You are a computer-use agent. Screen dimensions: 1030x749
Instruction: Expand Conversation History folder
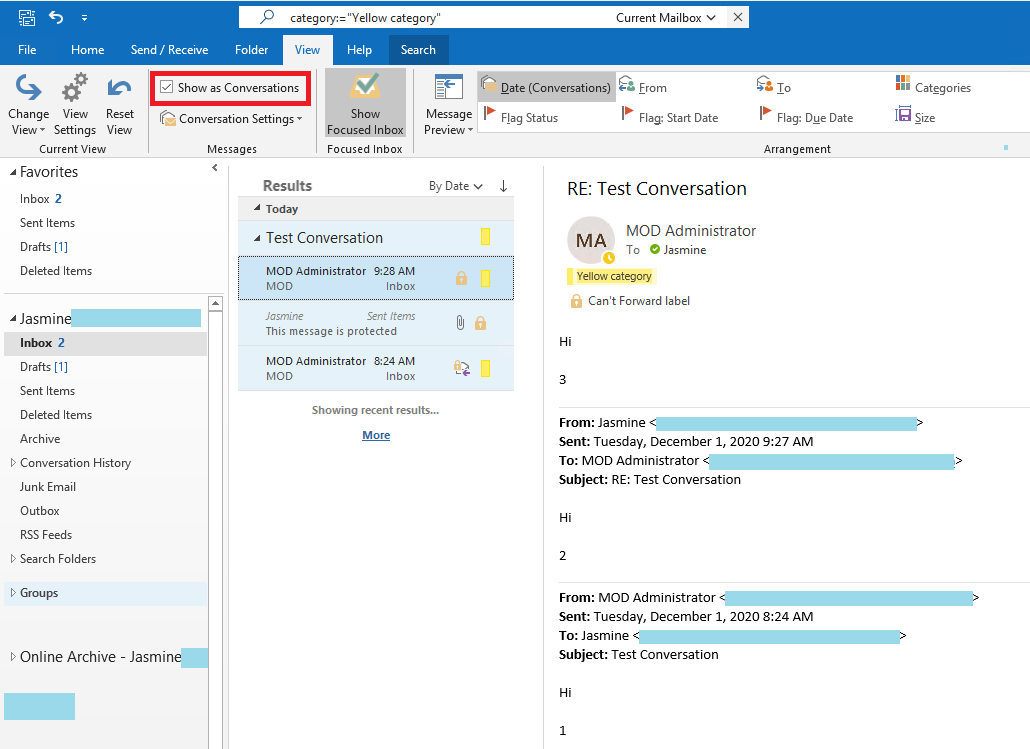click(x=12, y=463)
